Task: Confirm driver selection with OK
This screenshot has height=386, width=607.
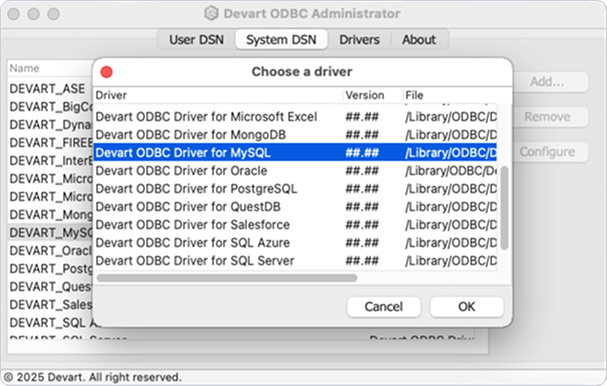Action: click(466, 307)
